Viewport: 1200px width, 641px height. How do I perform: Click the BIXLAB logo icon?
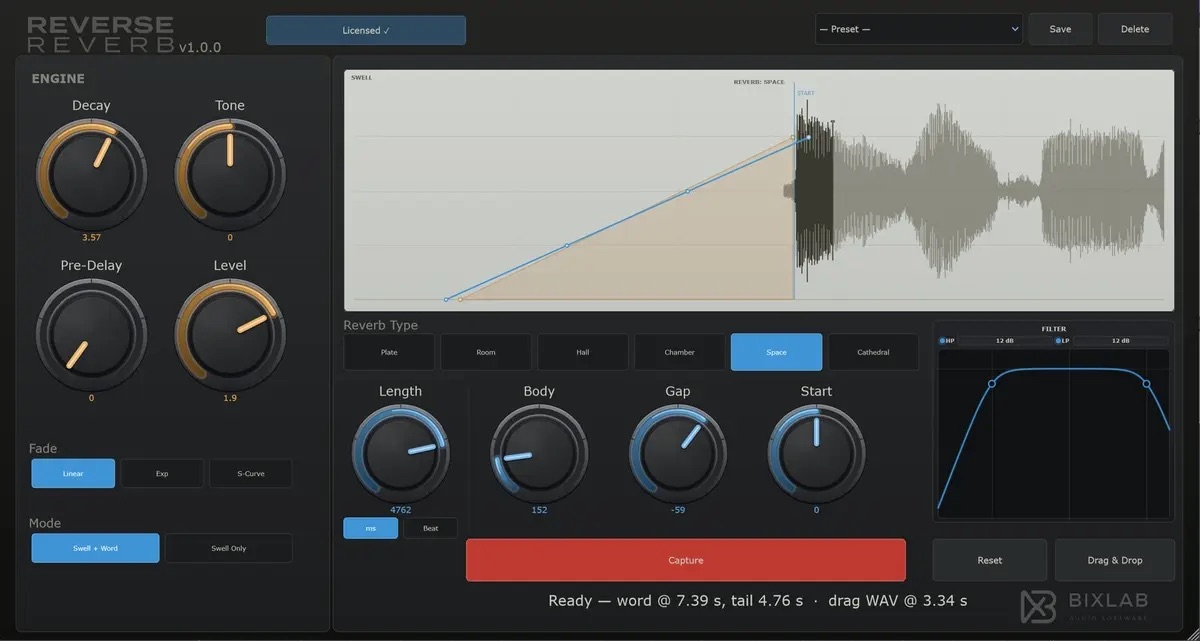(x=1040, y=606)
